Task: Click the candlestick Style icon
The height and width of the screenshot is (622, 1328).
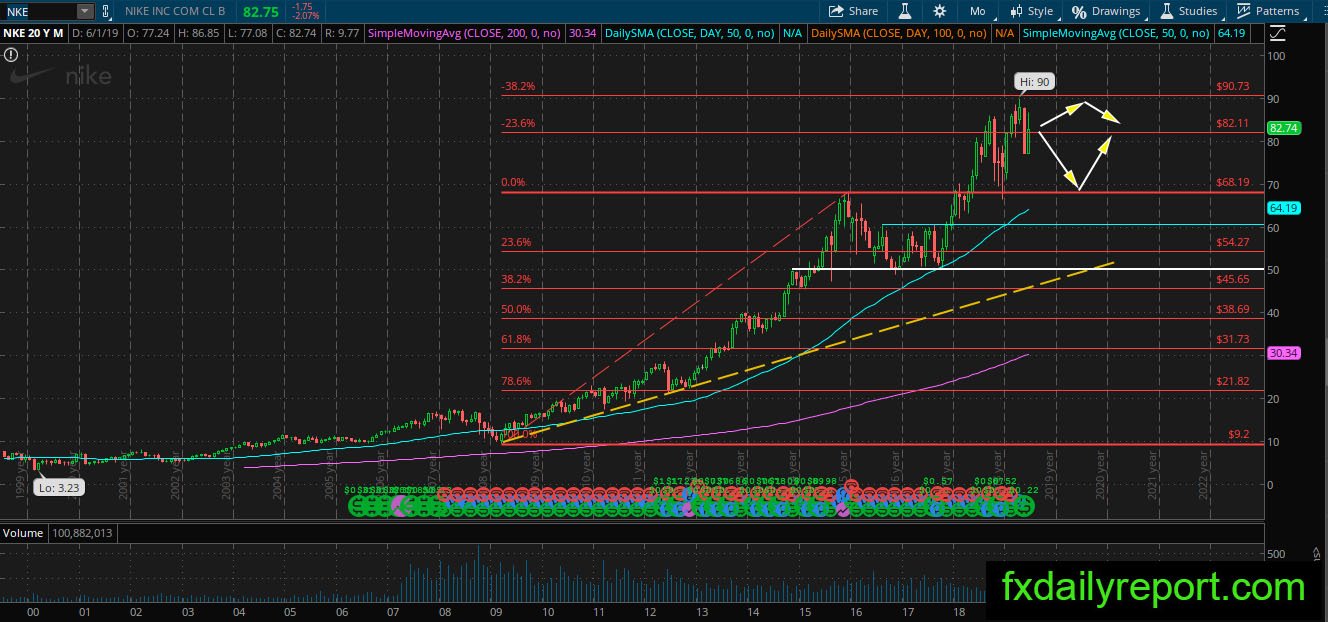Action: 1016,11
